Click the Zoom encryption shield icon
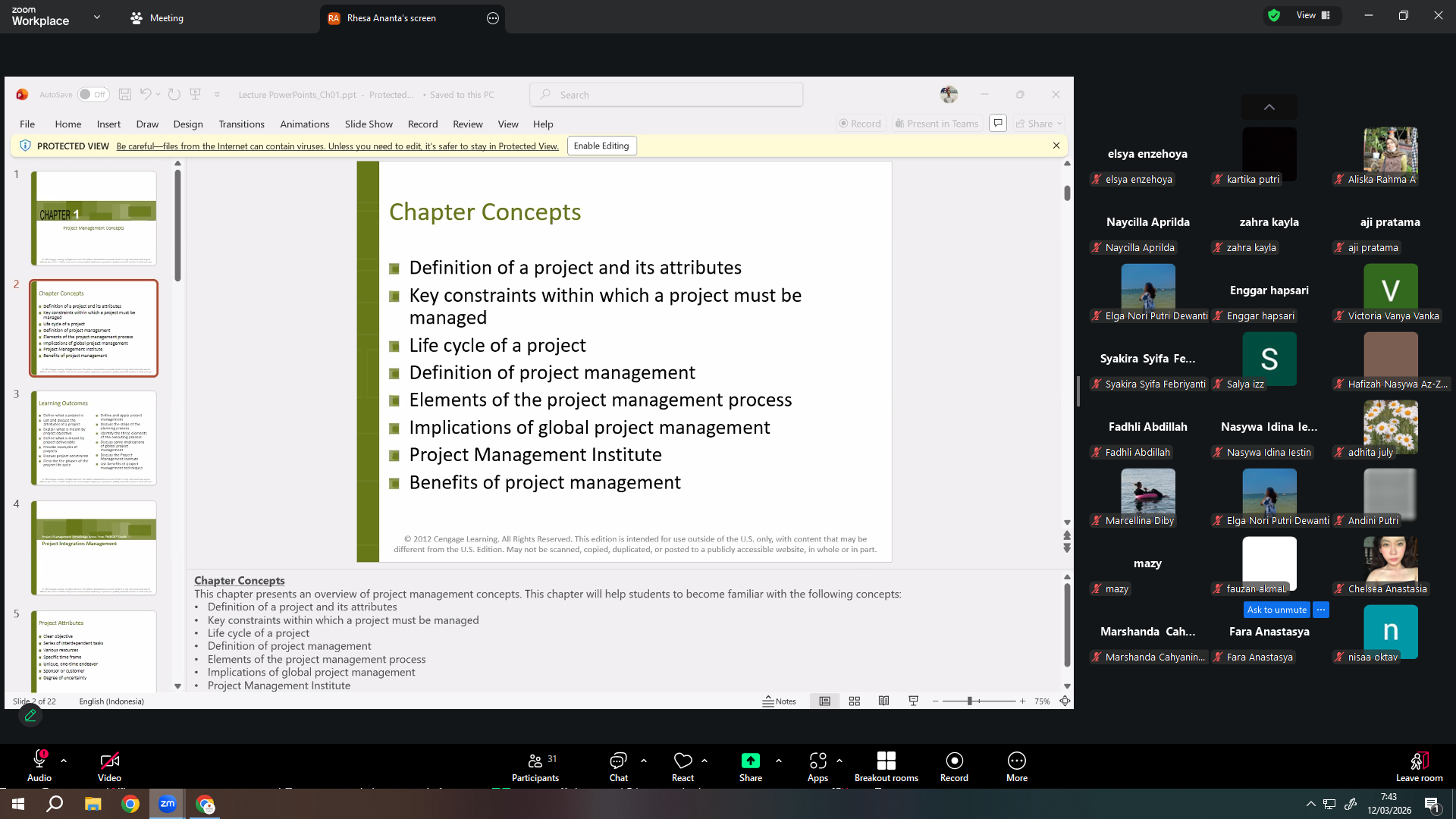 1274,15
